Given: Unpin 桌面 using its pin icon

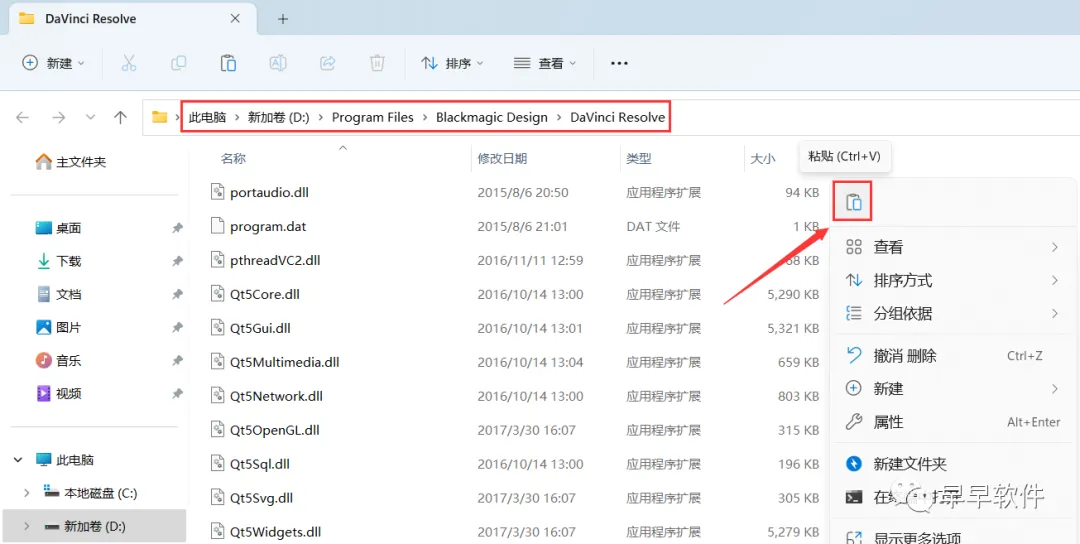Looking at the screenshot, I should pos(177,228).
